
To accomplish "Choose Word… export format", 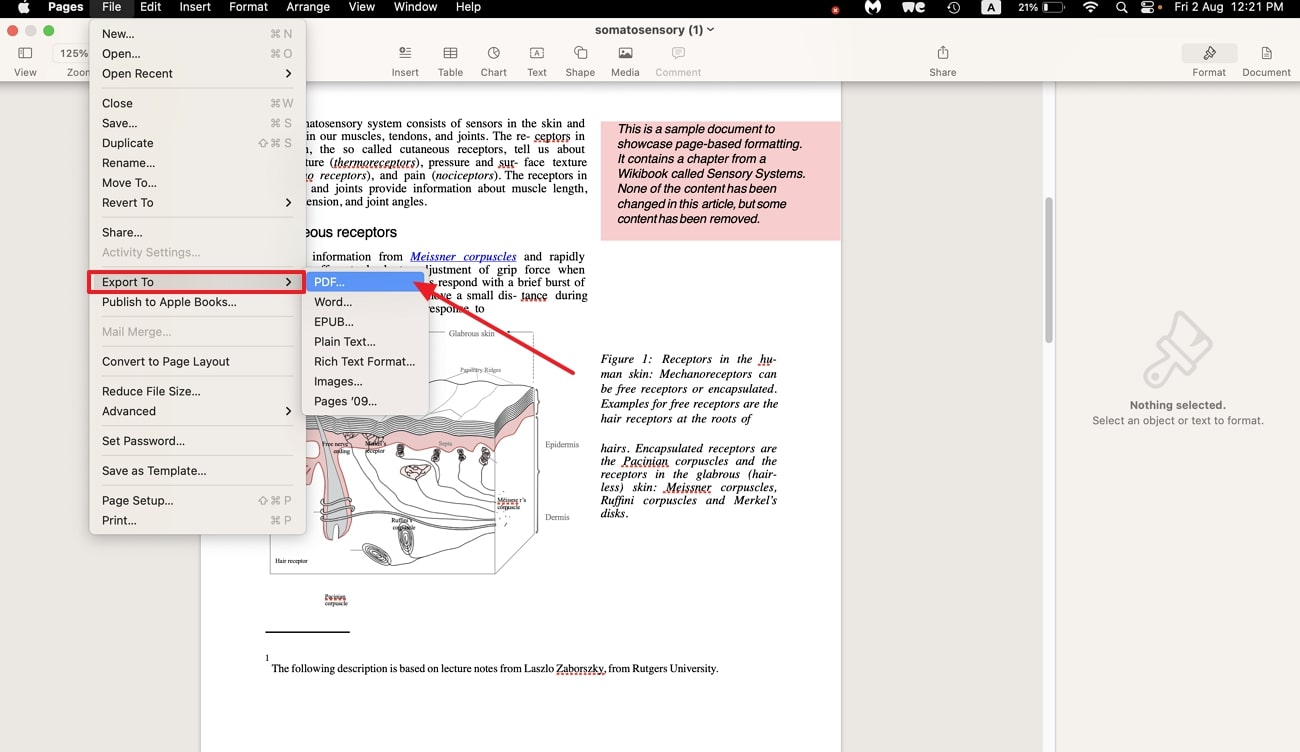I will [x=366, y=302].
